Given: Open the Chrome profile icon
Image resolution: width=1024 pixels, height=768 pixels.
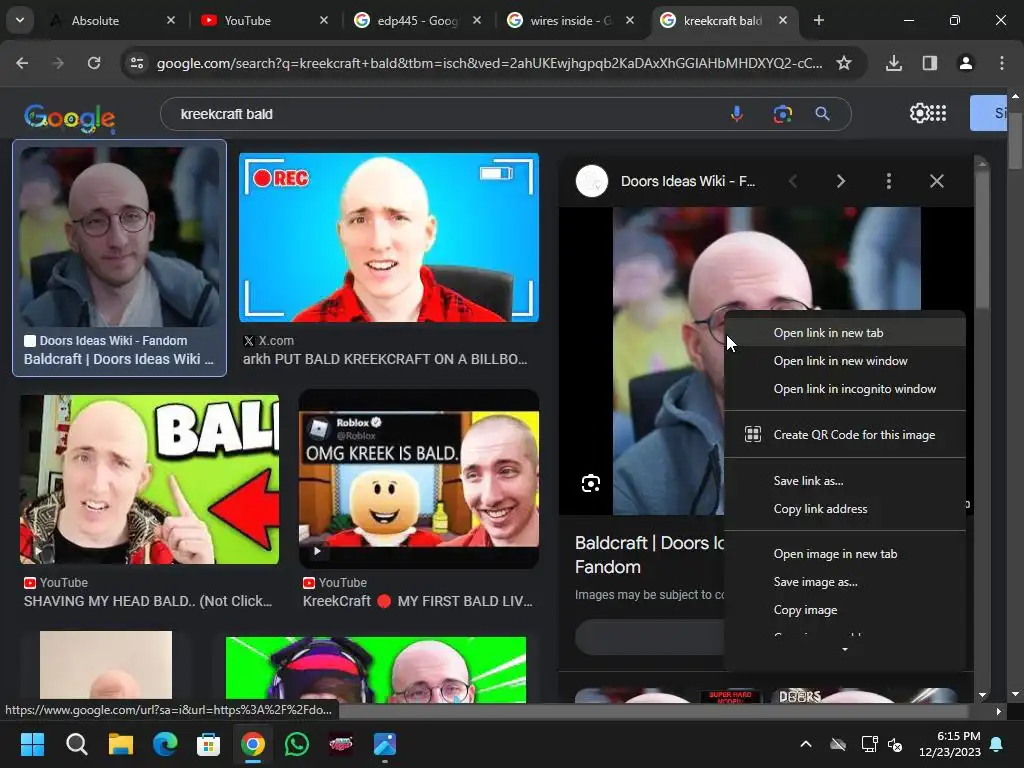Looking at the screenshot, I should click(x=965, y=63).
